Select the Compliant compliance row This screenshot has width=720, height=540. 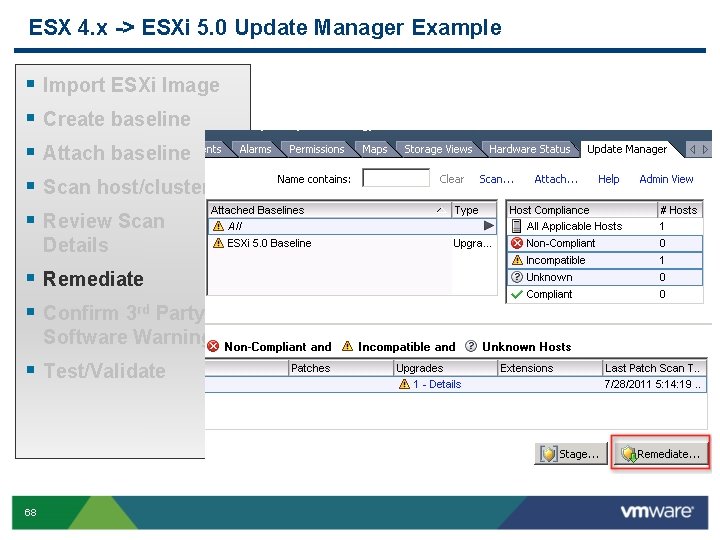coord(605,294)
